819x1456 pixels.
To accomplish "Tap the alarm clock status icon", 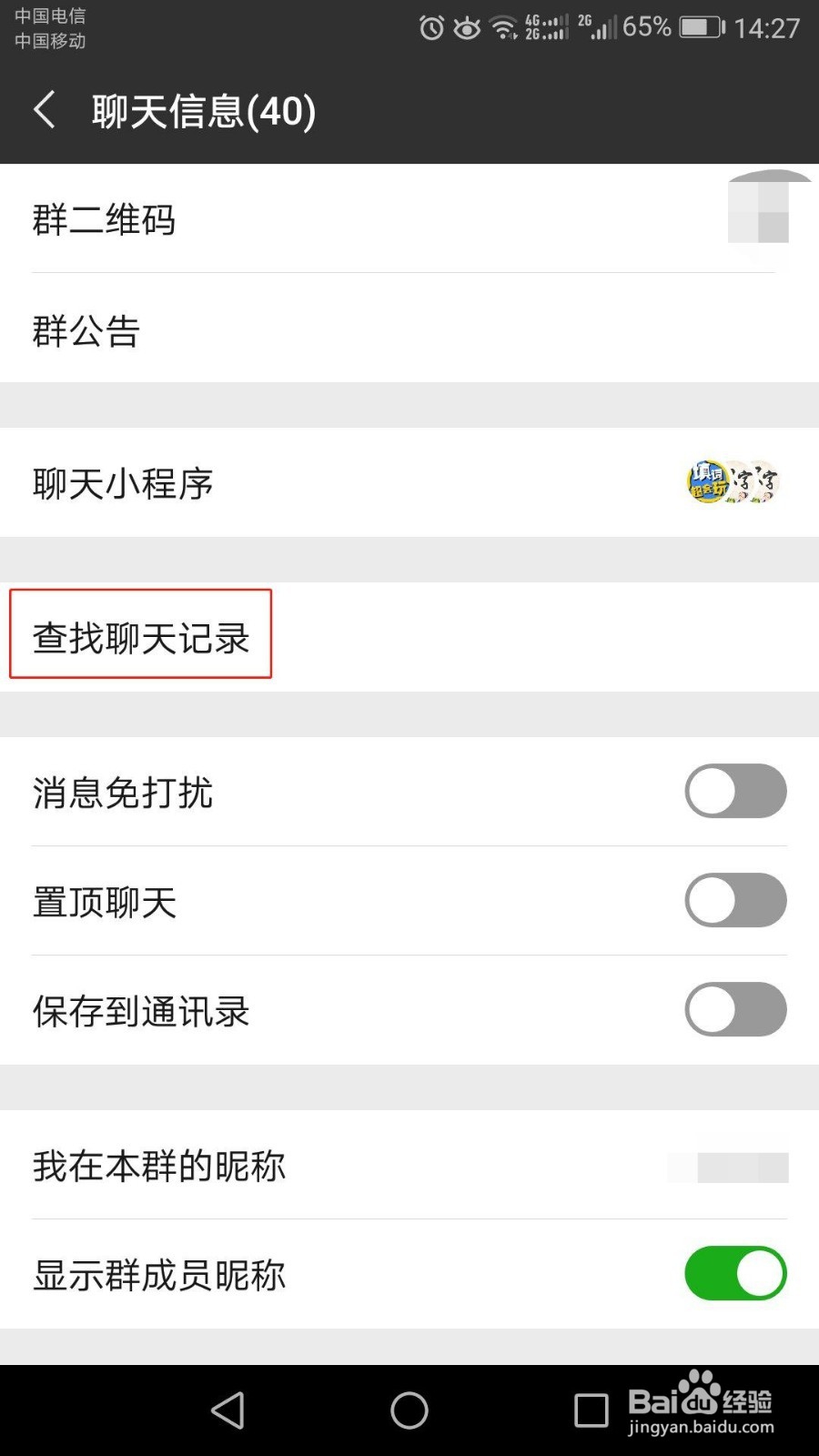I will (x=431, y=28).
